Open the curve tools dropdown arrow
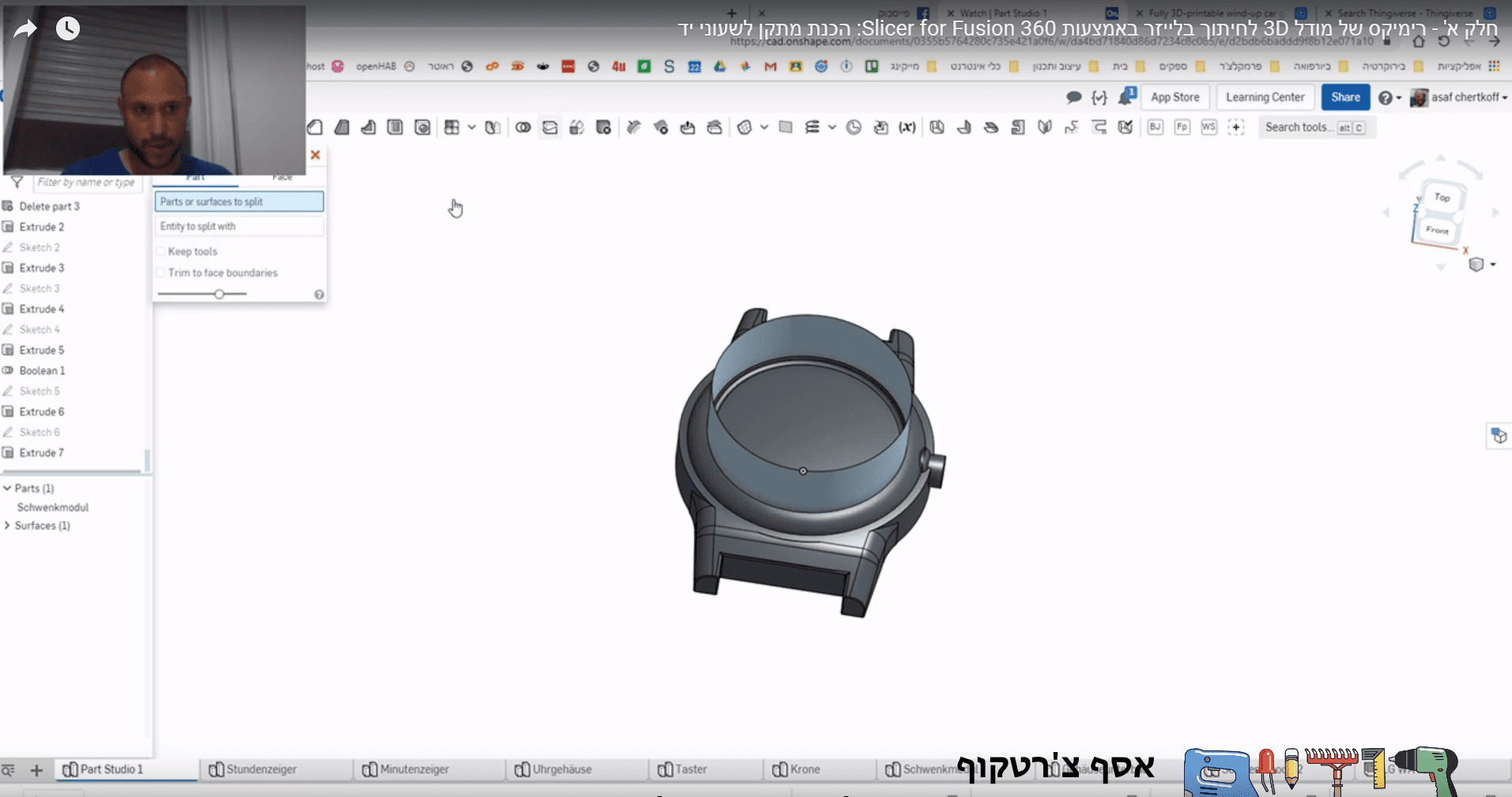Viewport: 1512px width, 797px height. [832, 127]
